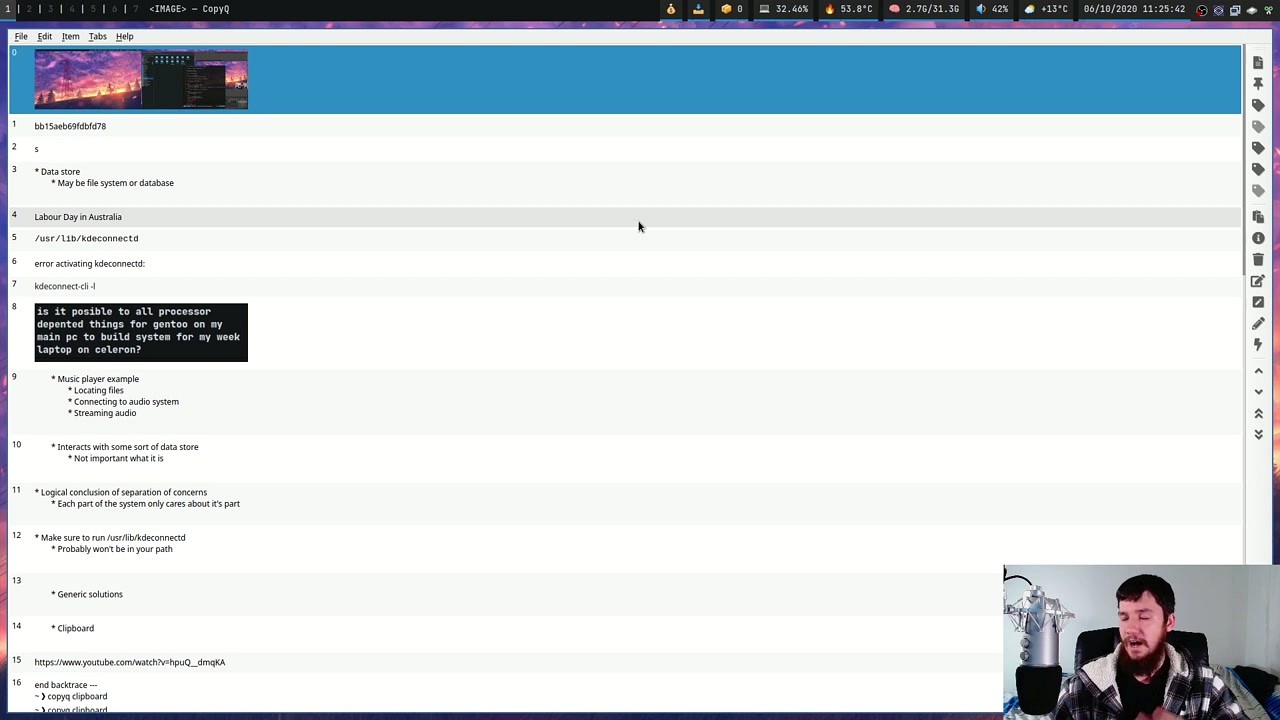The height and width of the screenshot is (720, 1280).
Task: Move the item up using chevron
Action: pyautogui.click(x=1258, y=371)
